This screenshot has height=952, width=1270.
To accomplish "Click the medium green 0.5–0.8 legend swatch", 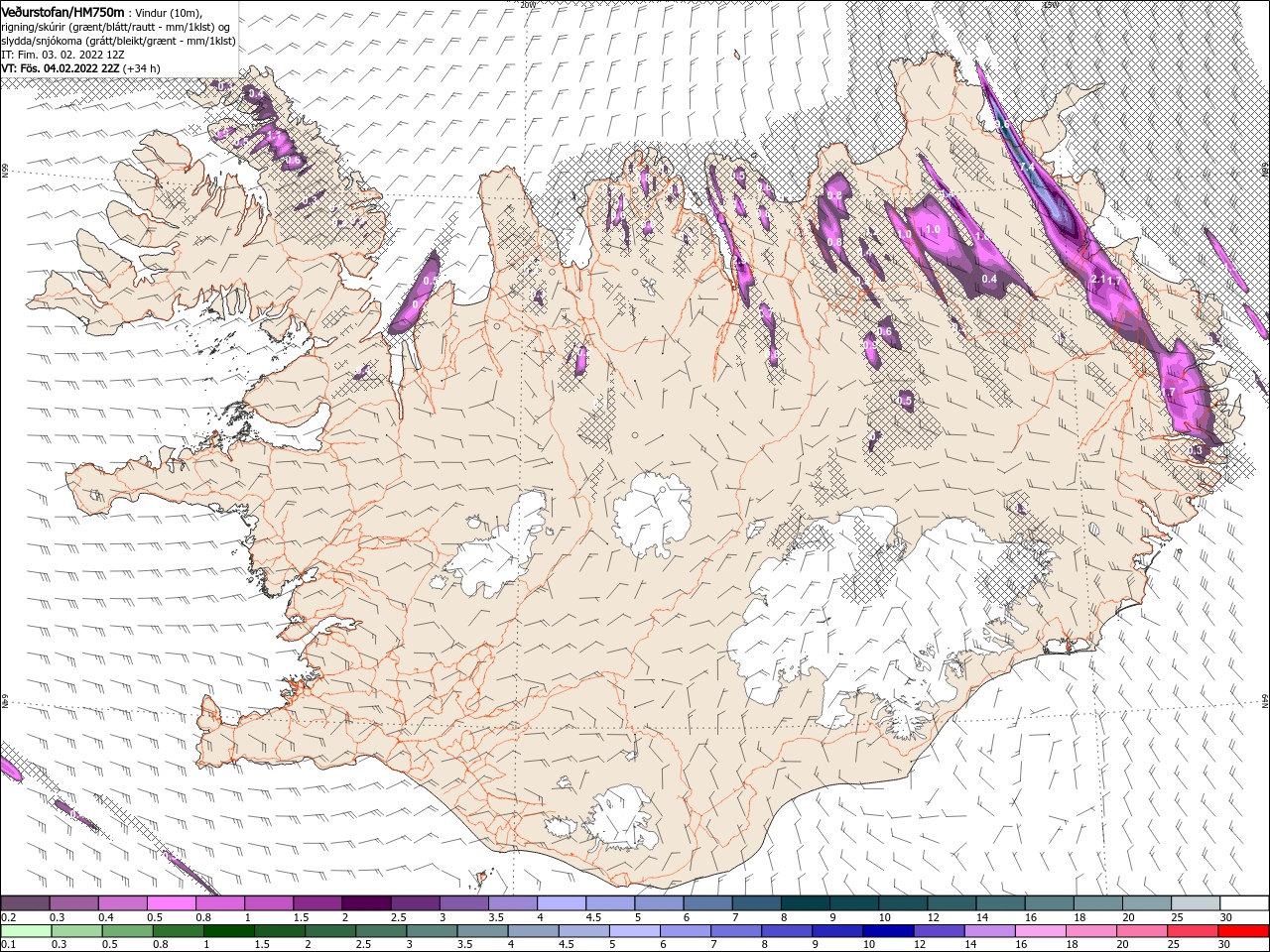I will click(126, 931).
